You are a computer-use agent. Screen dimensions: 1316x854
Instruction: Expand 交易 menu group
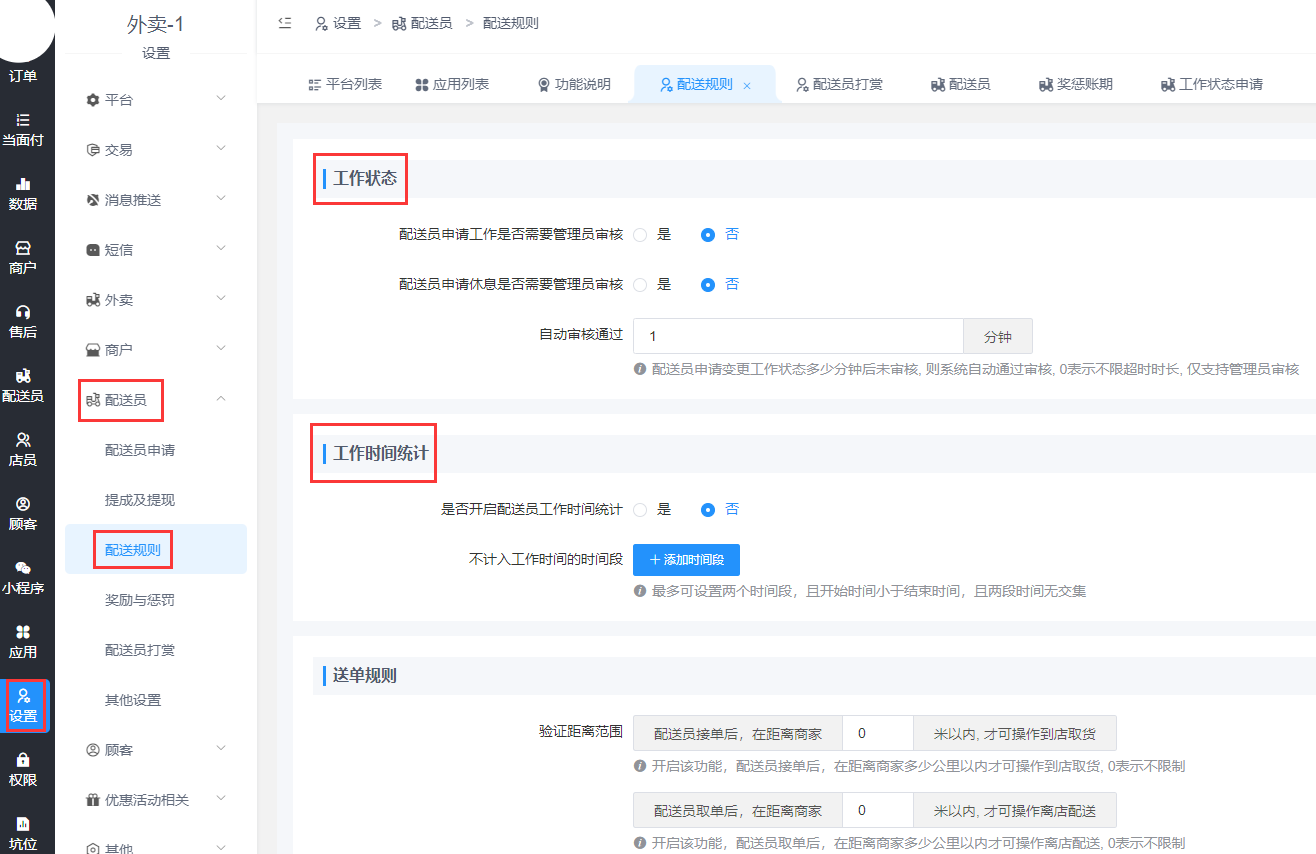[x=156, y=149]
